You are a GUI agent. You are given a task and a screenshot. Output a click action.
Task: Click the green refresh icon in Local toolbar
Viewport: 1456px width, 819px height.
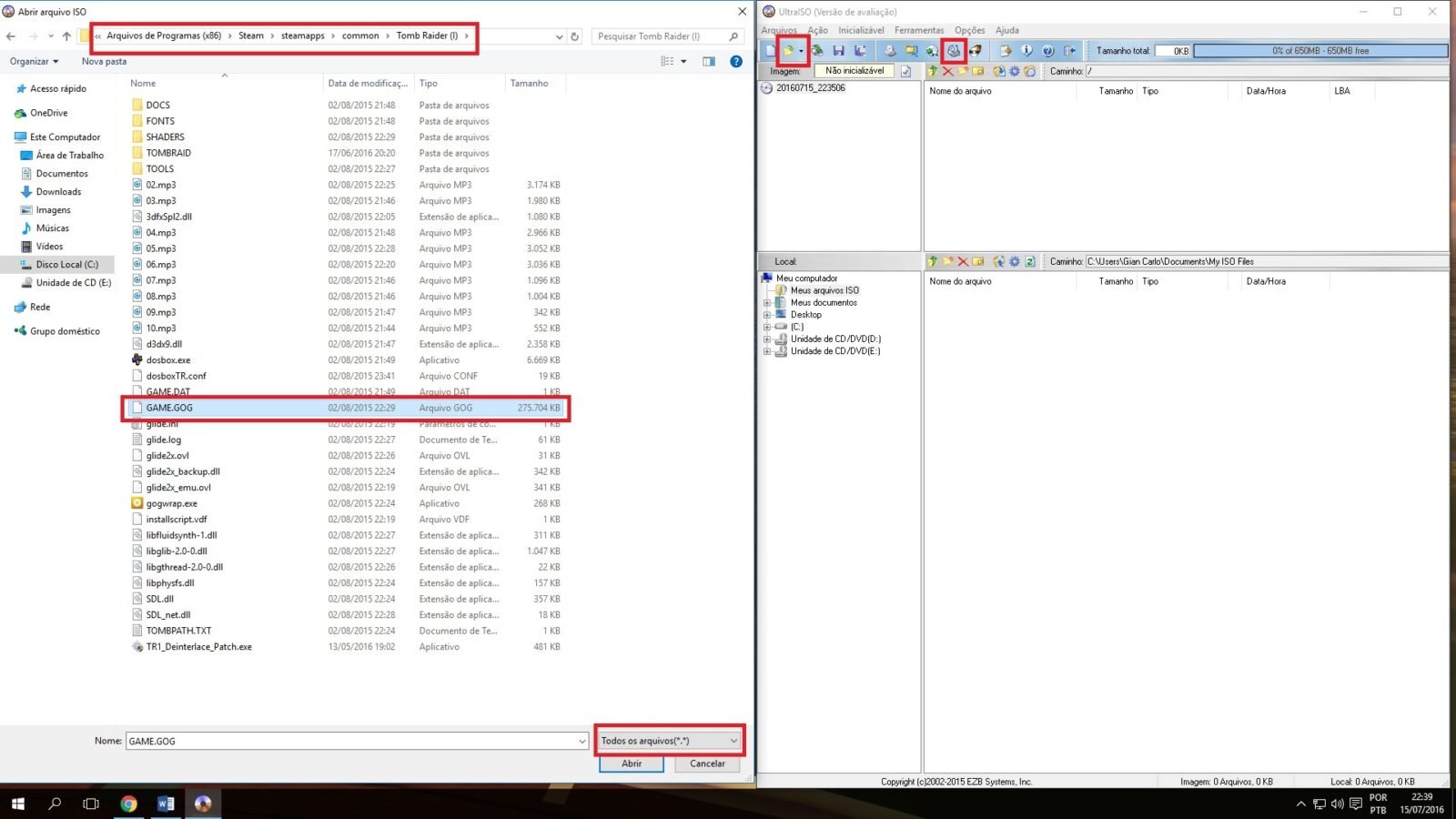click(1030, 262)
